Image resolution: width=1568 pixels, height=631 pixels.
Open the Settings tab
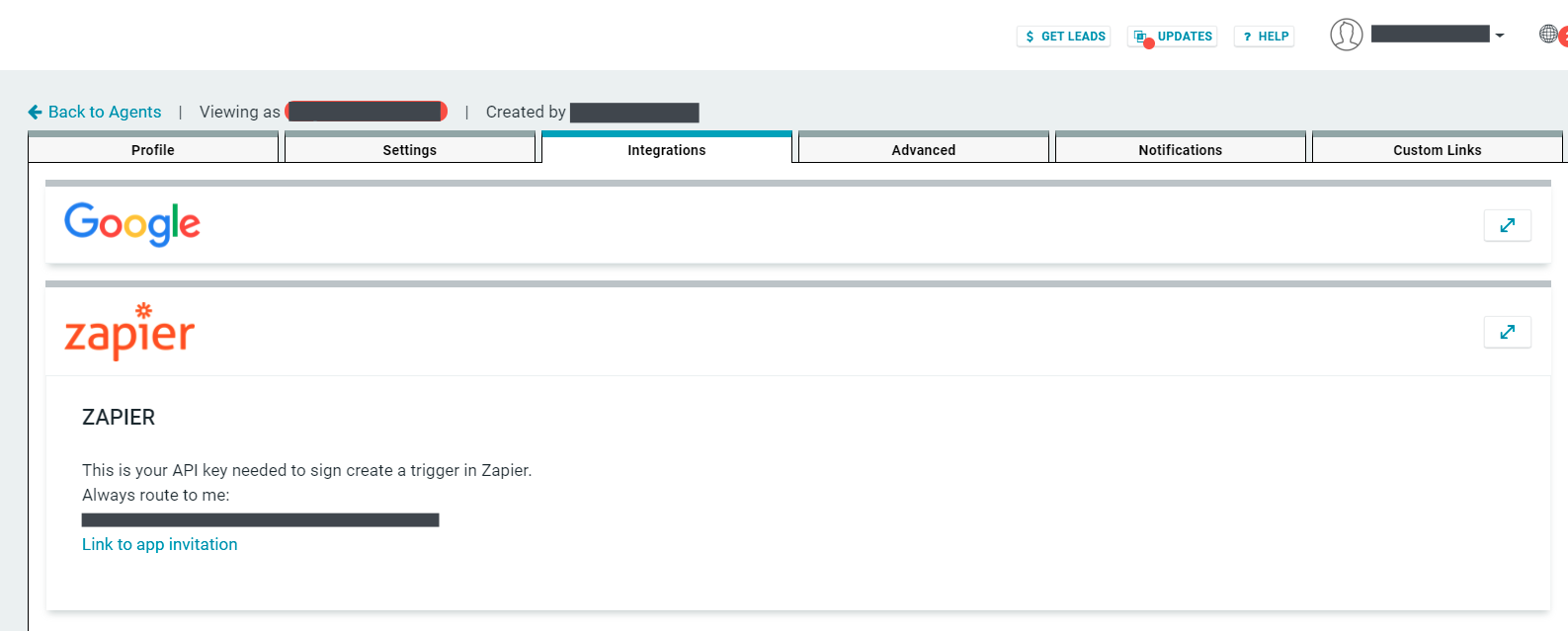[410, 149]
